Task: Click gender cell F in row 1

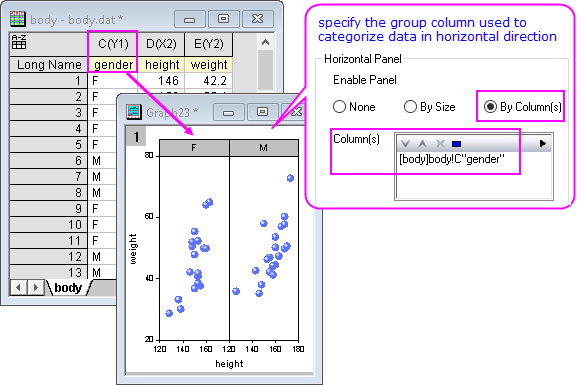Action: click(113, 81)
